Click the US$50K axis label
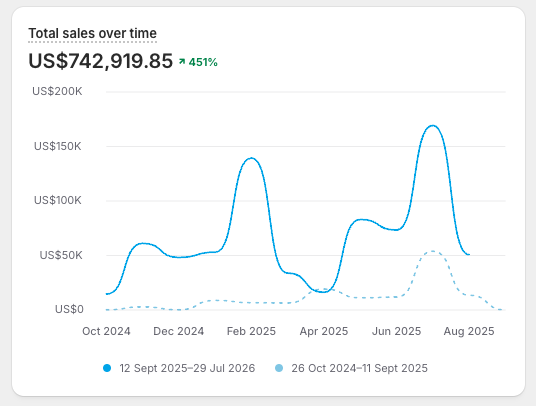Screen dimensions: 536x406 [x=61, y=255]
